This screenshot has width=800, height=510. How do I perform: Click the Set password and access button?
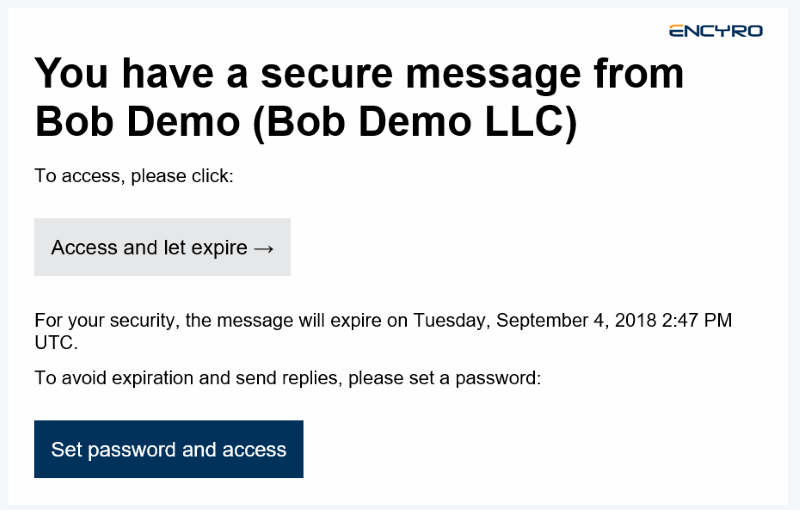coord(169,449)
